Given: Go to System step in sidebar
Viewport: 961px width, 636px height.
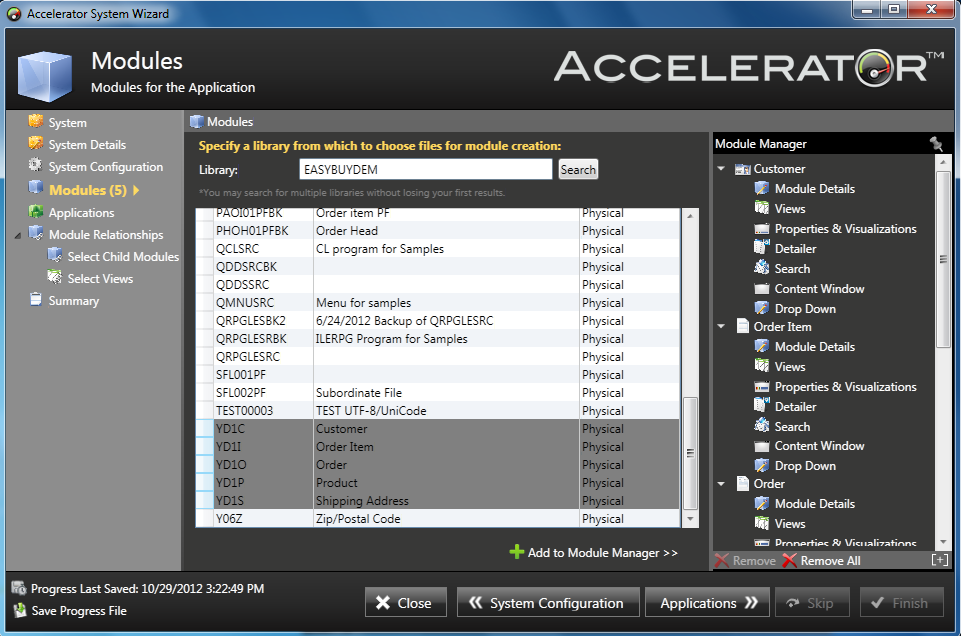Looking at the screenshot, I should click(x=67, y=123).
